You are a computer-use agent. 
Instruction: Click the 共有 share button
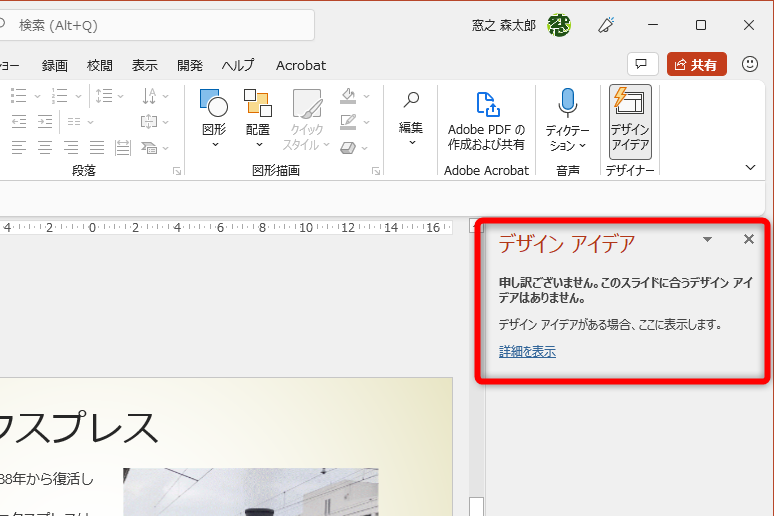click(697, 64)
